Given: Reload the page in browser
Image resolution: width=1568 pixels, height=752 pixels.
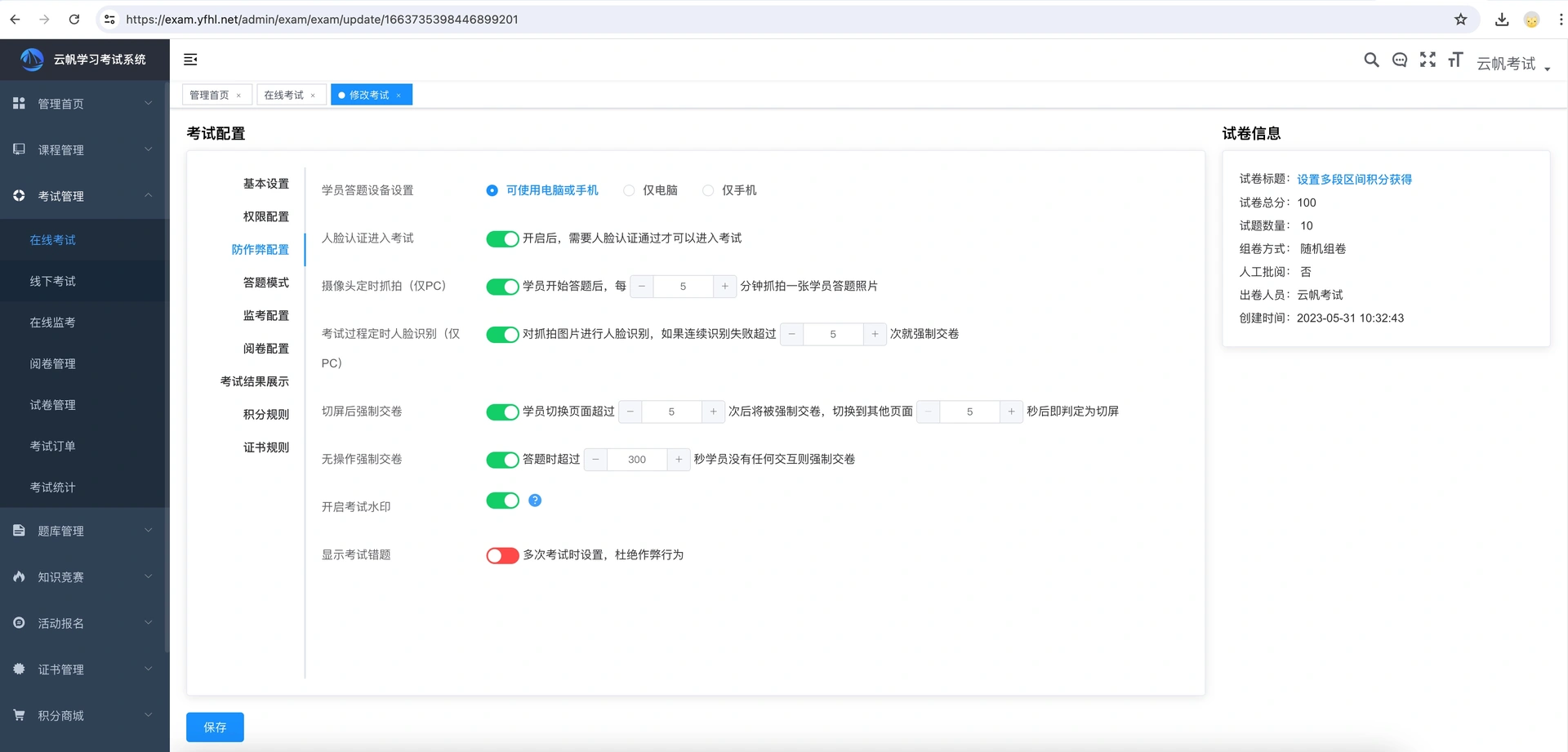Looking at the screenshot, I should click(x=74, y=20).
